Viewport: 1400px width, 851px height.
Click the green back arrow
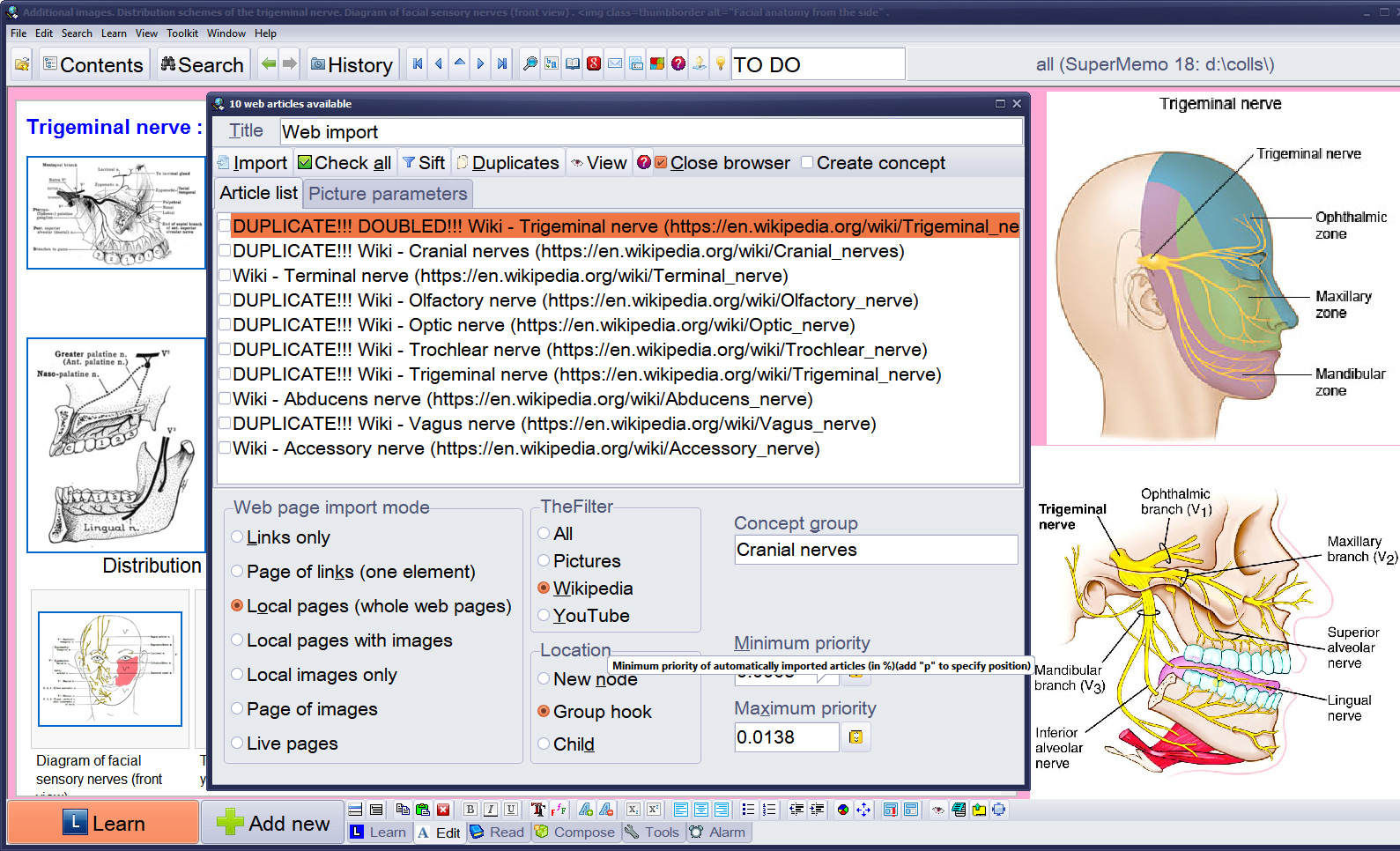point(269,64)
